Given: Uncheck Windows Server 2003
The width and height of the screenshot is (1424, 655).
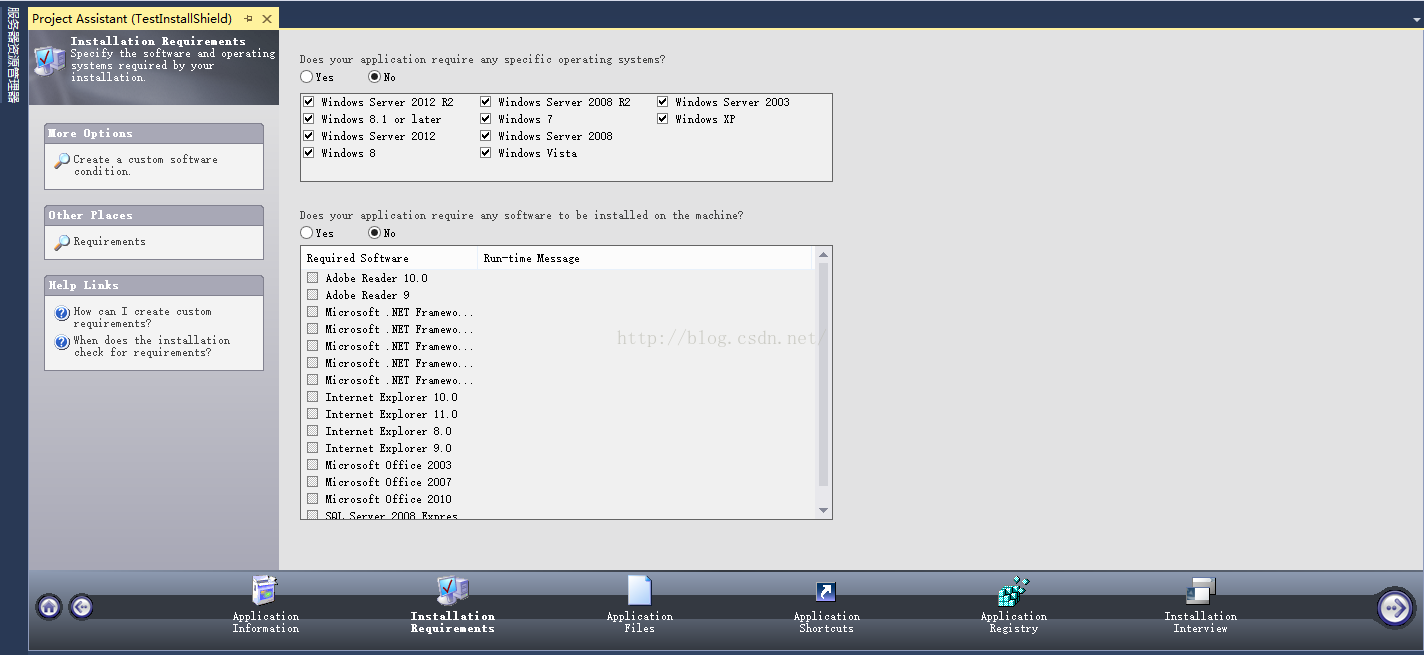Looking at the screenshot, I should click(x=663, y=102).
